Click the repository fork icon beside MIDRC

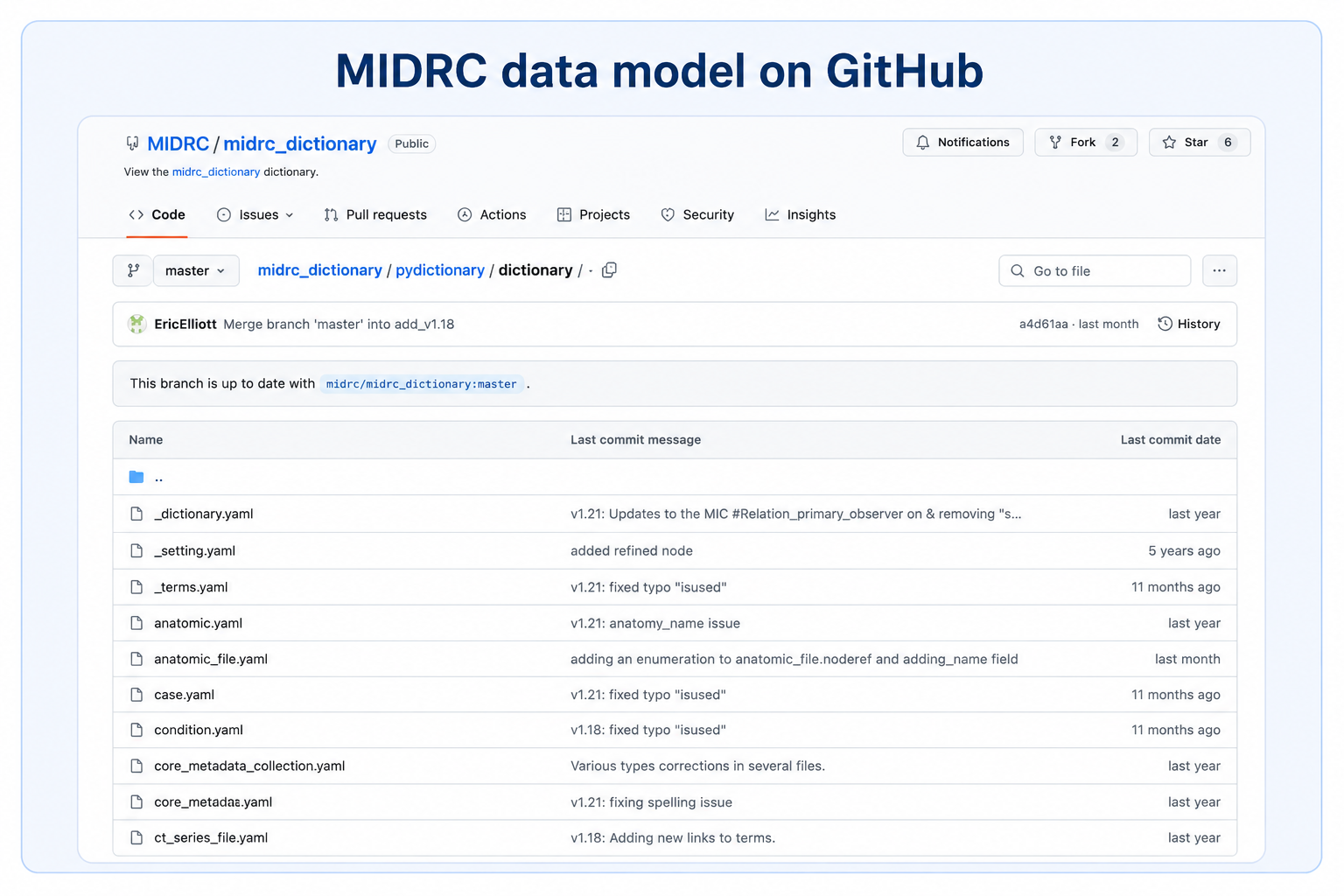tap(132, 143)
